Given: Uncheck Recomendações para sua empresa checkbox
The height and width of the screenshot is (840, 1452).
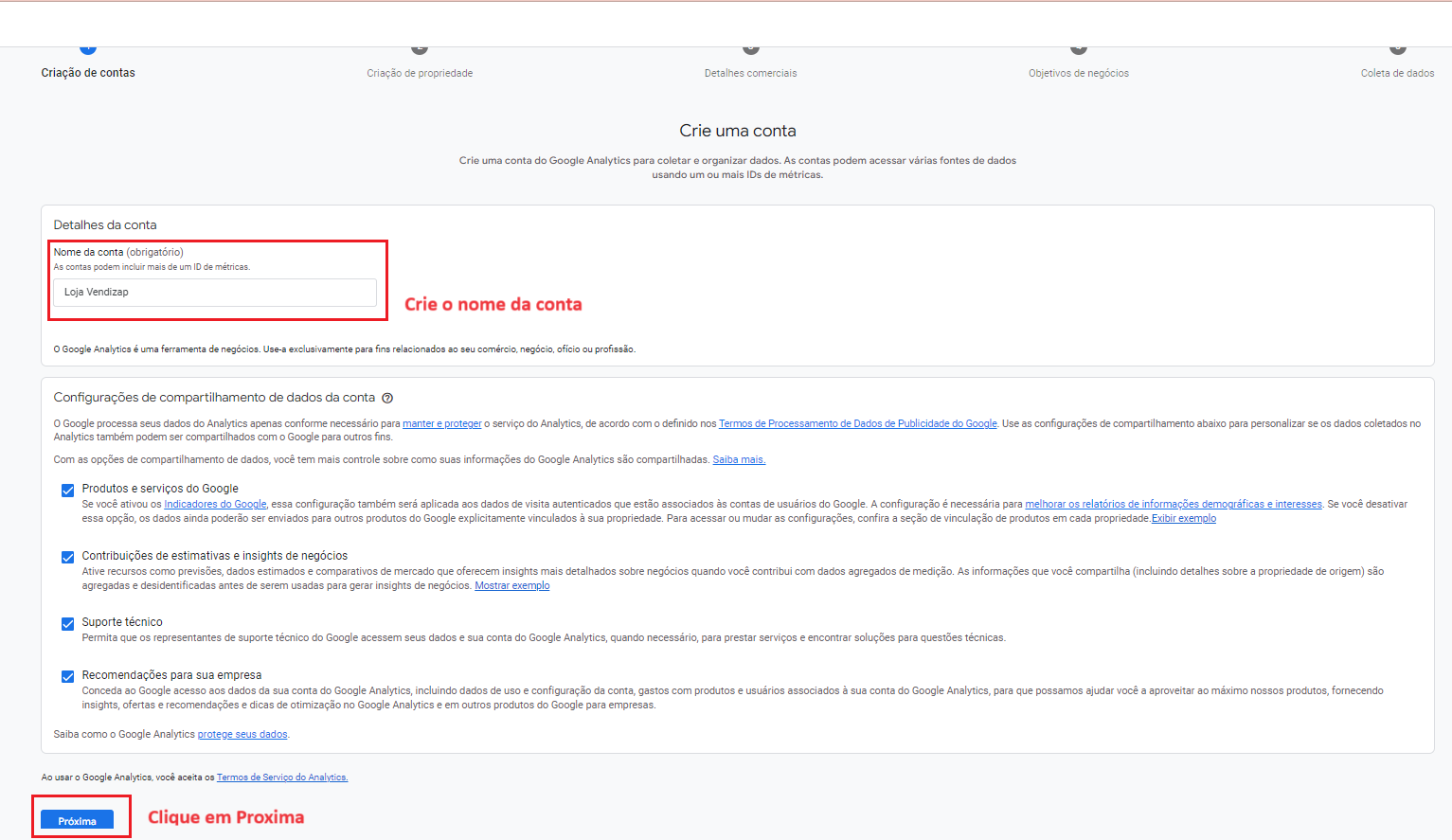Looking at the screenshot, I should tap(68, 677).
